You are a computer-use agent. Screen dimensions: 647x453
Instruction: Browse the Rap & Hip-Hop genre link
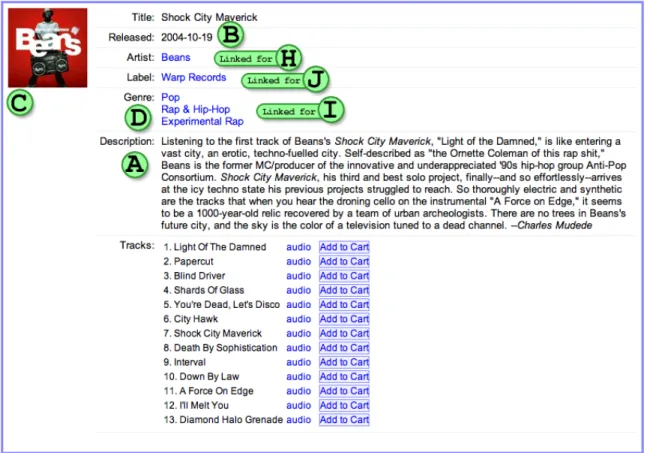pyautogui.click(x=196, y=109)
